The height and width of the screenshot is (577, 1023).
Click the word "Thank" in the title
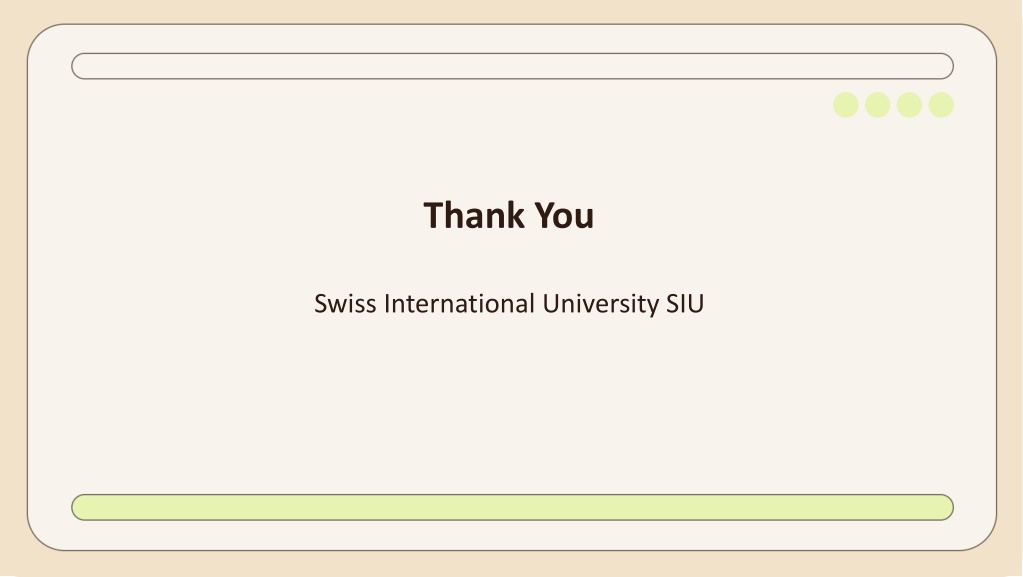coord(474,215)
